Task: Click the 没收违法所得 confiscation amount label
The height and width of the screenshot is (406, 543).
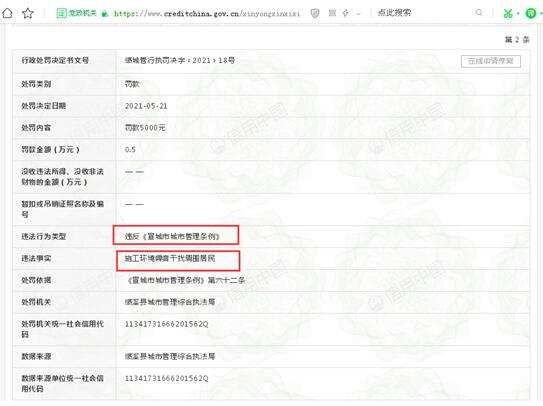Action: 63,177
